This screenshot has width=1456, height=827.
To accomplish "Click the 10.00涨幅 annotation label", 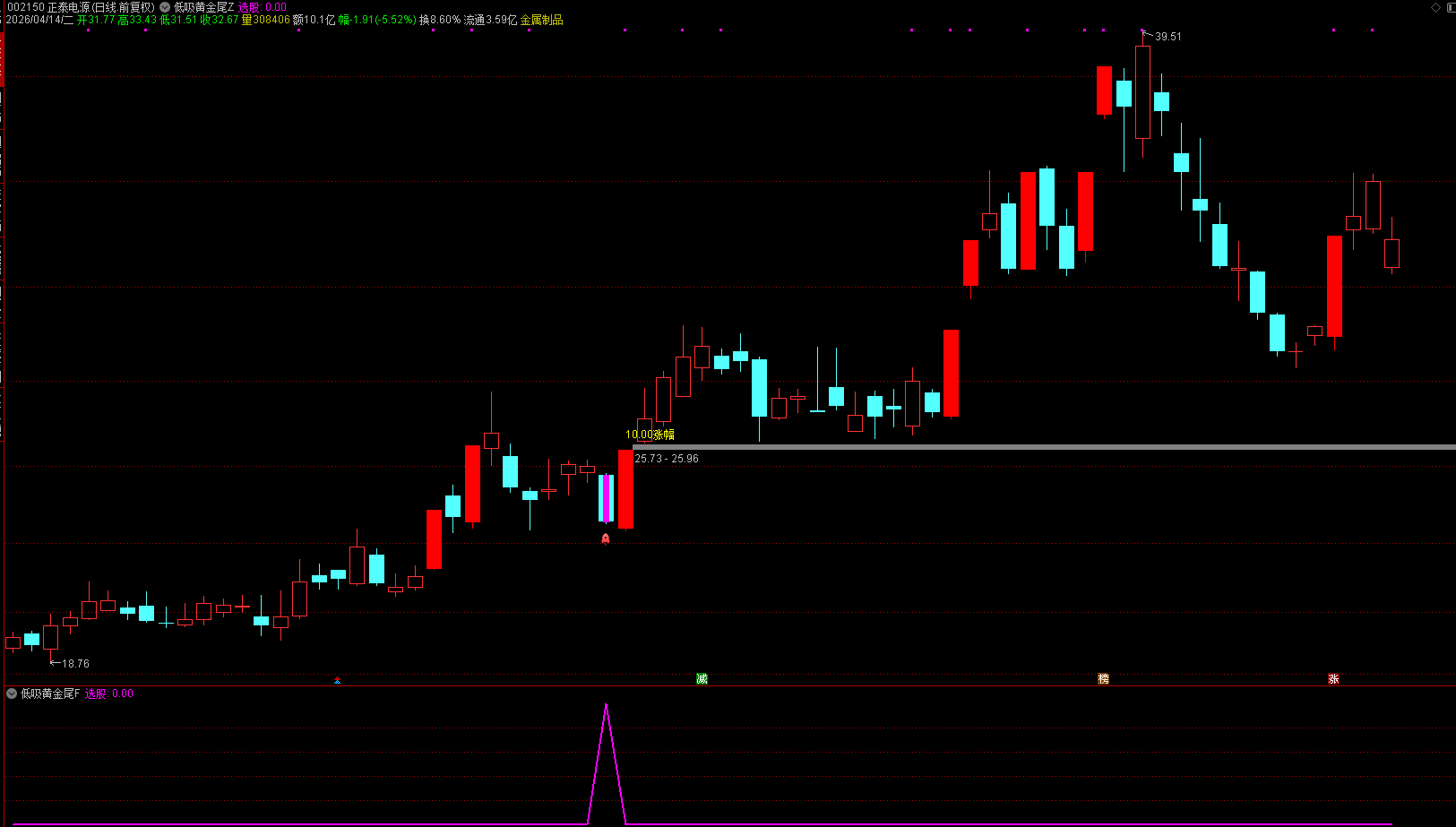I will (x=650, y=435).
